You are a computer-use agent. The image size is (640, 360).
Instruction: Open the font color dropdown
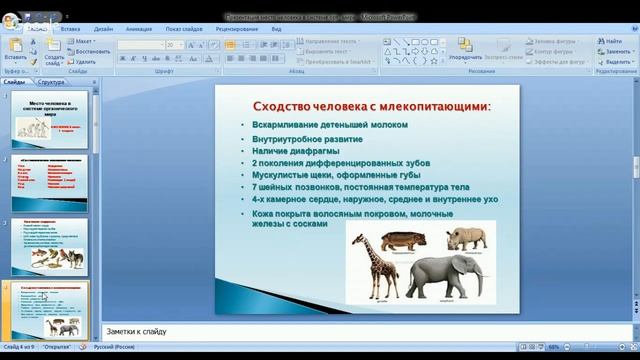211,59
